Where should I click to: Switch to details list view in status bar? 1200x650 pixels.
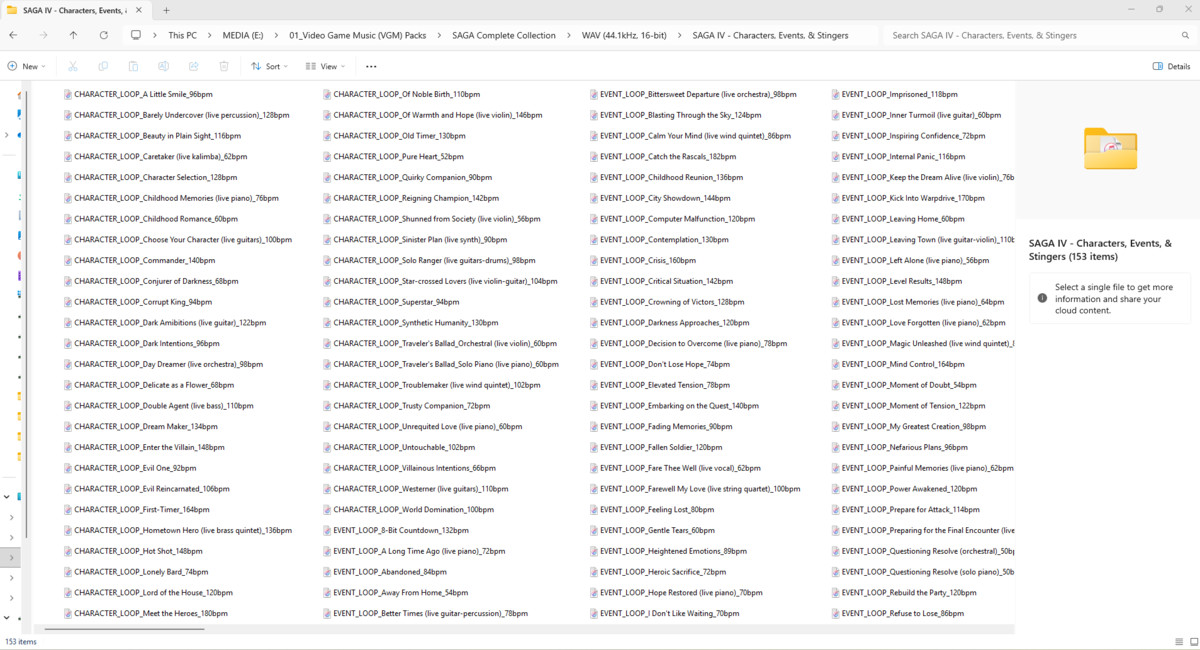click(1179, 642)
